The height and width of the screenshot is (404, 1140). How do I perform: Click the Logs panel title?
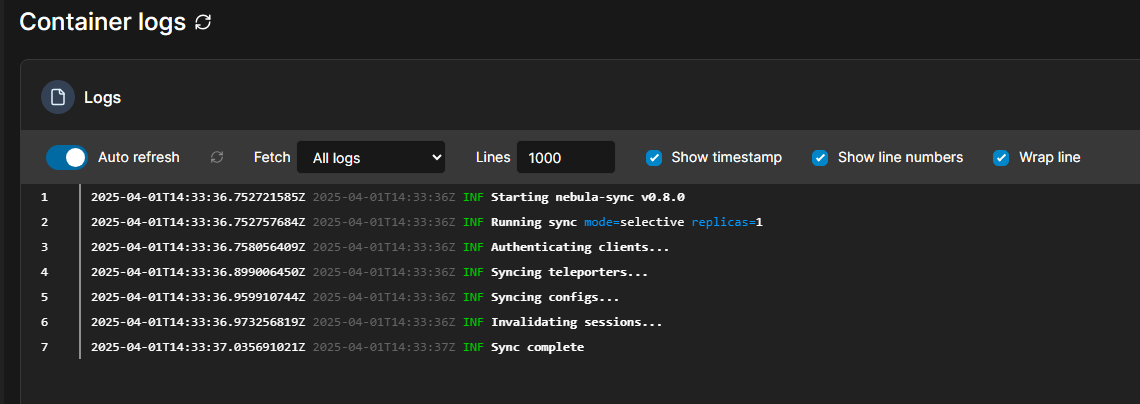point(102,97)
